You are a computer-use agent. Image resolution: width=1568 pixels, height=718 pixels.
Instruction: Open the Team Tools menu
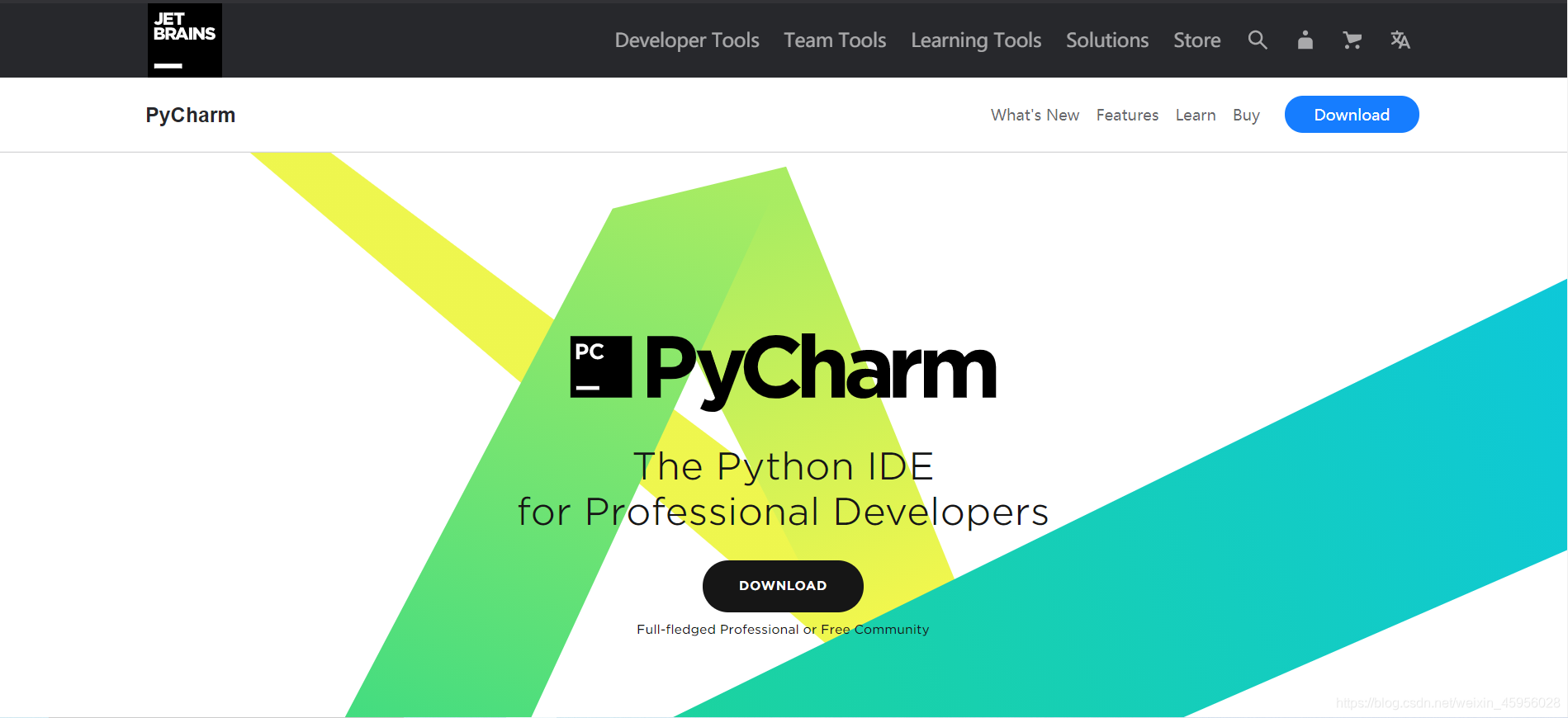point(835,40)
